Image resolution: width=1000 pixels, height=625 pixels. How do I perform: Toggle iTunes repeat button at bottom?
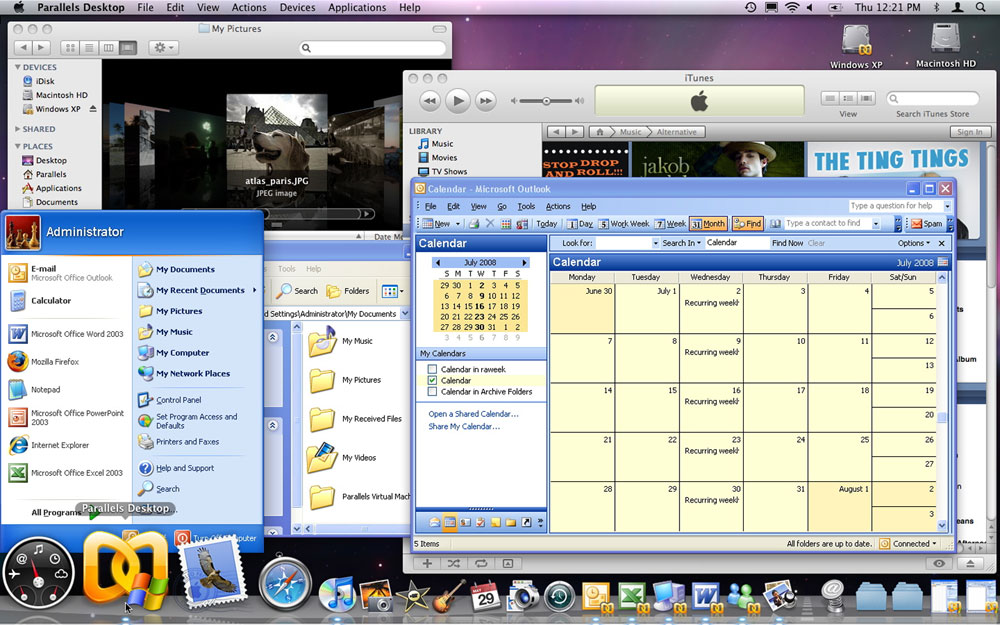coord(481,563)
